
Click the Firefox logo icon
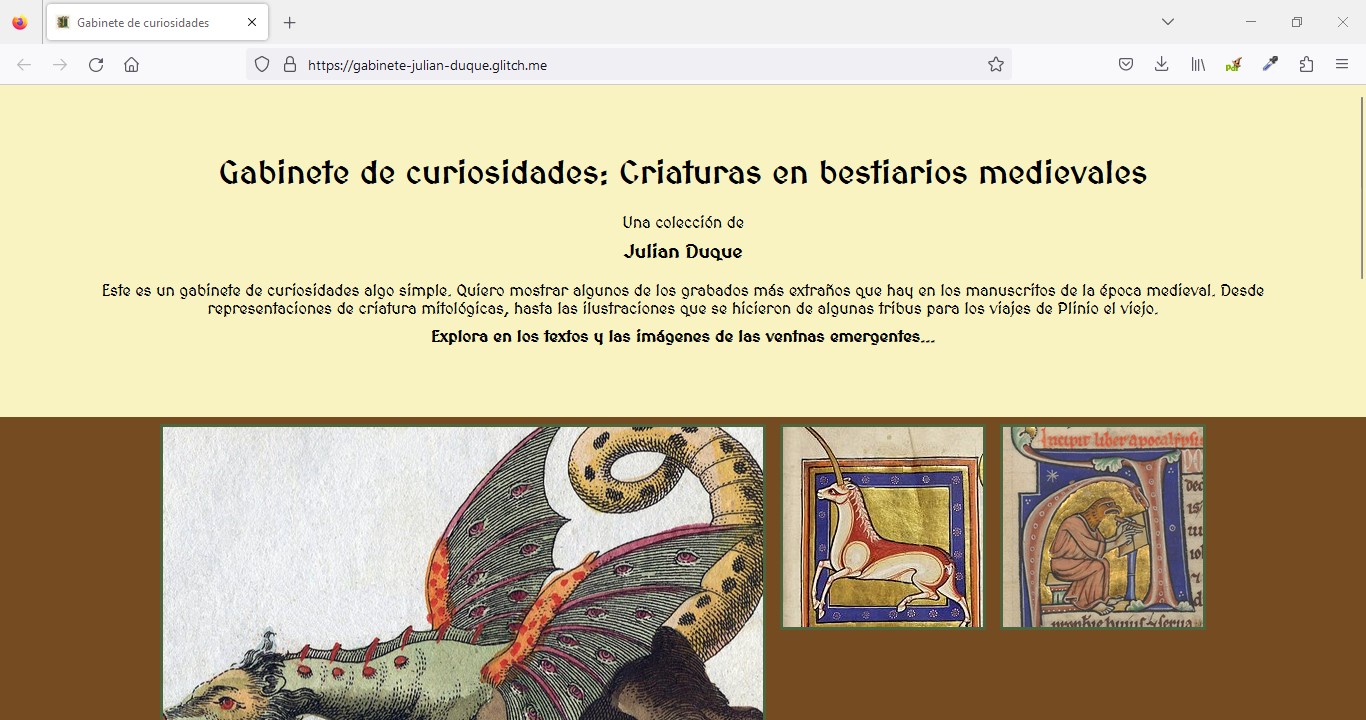[20, 22]
